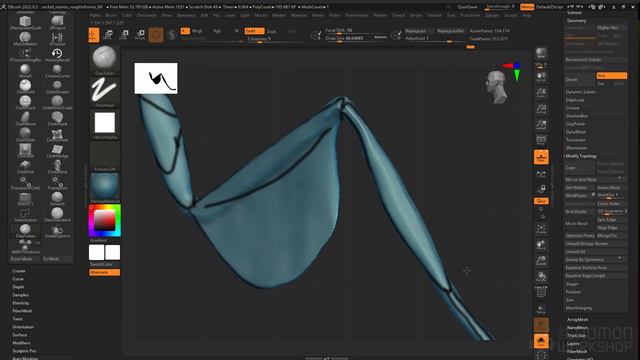640x360 pixels.
Task: Toggle the Qxyz rotation mode
Action: [x=541, y=201]
